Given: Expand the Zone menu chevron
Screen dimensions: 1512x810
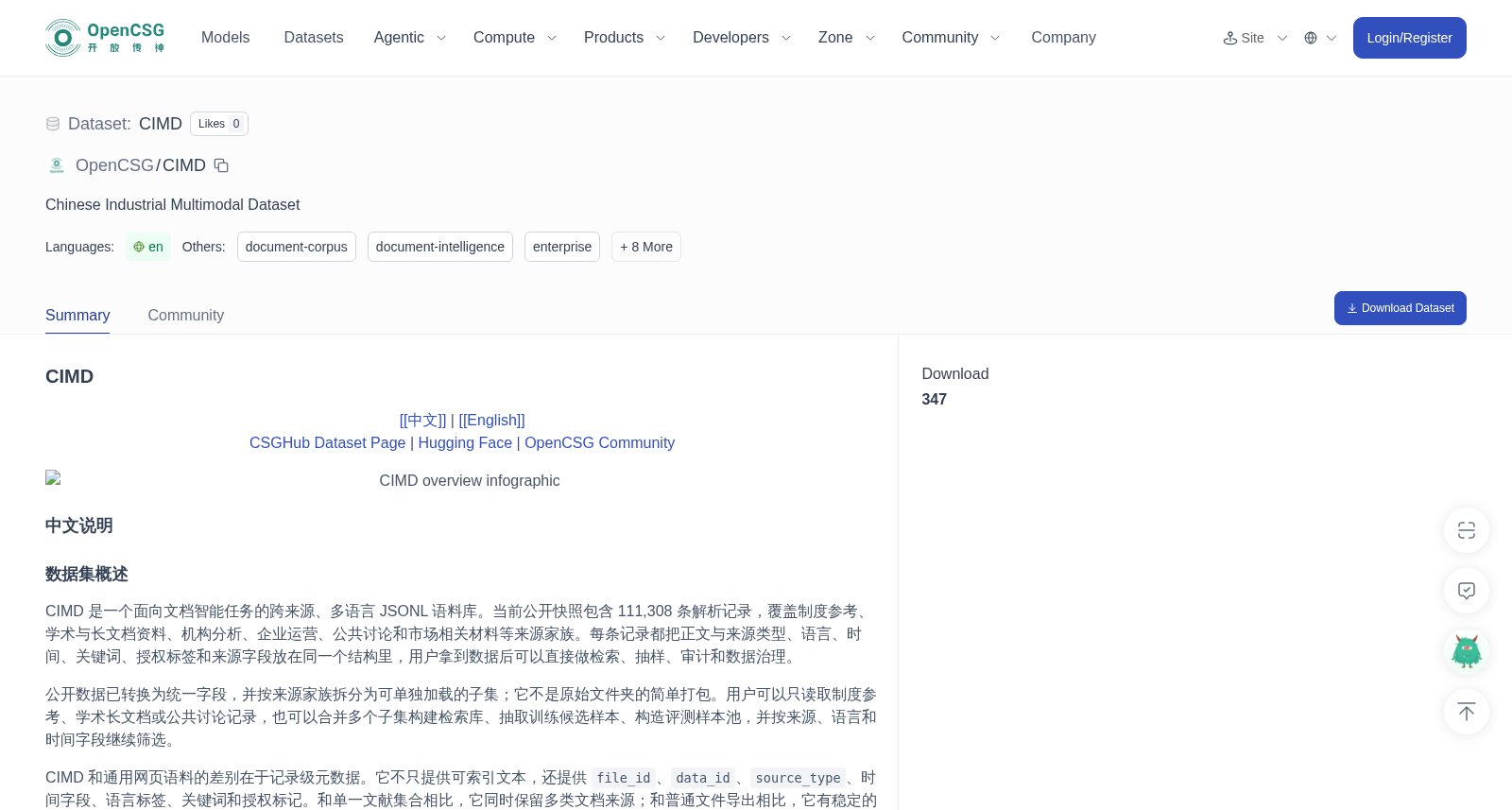Looking at the screenshot, I should pos(870,38).
